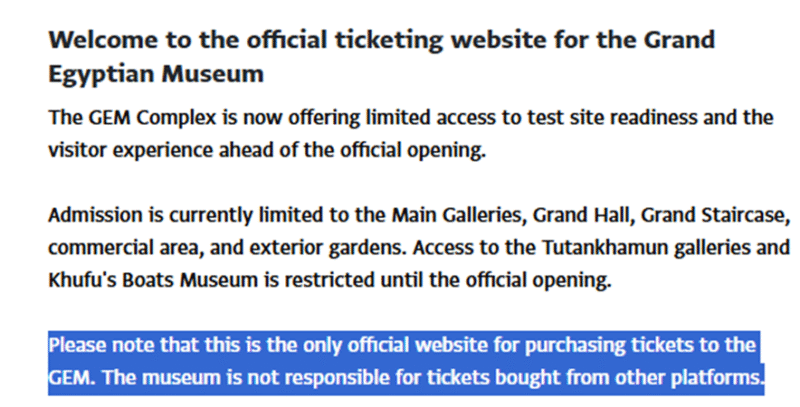Screen dimensions: 800x407
Task: Click the highlighted words "Please note"
Action: point(102,346)
